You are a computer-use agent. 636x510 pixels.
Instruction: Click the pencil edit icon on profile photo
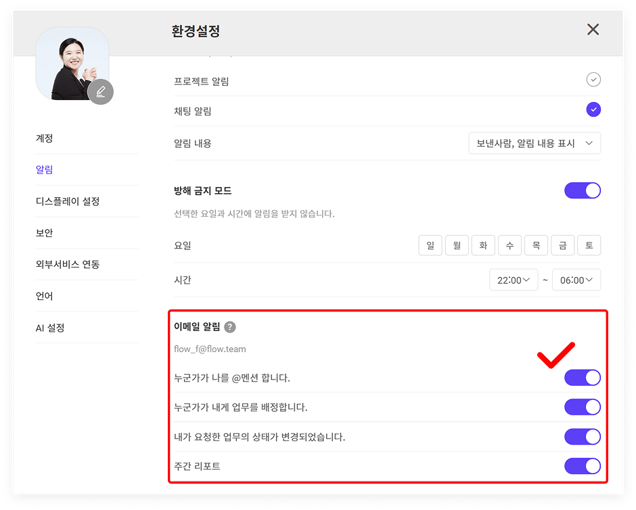pos(100,92)
